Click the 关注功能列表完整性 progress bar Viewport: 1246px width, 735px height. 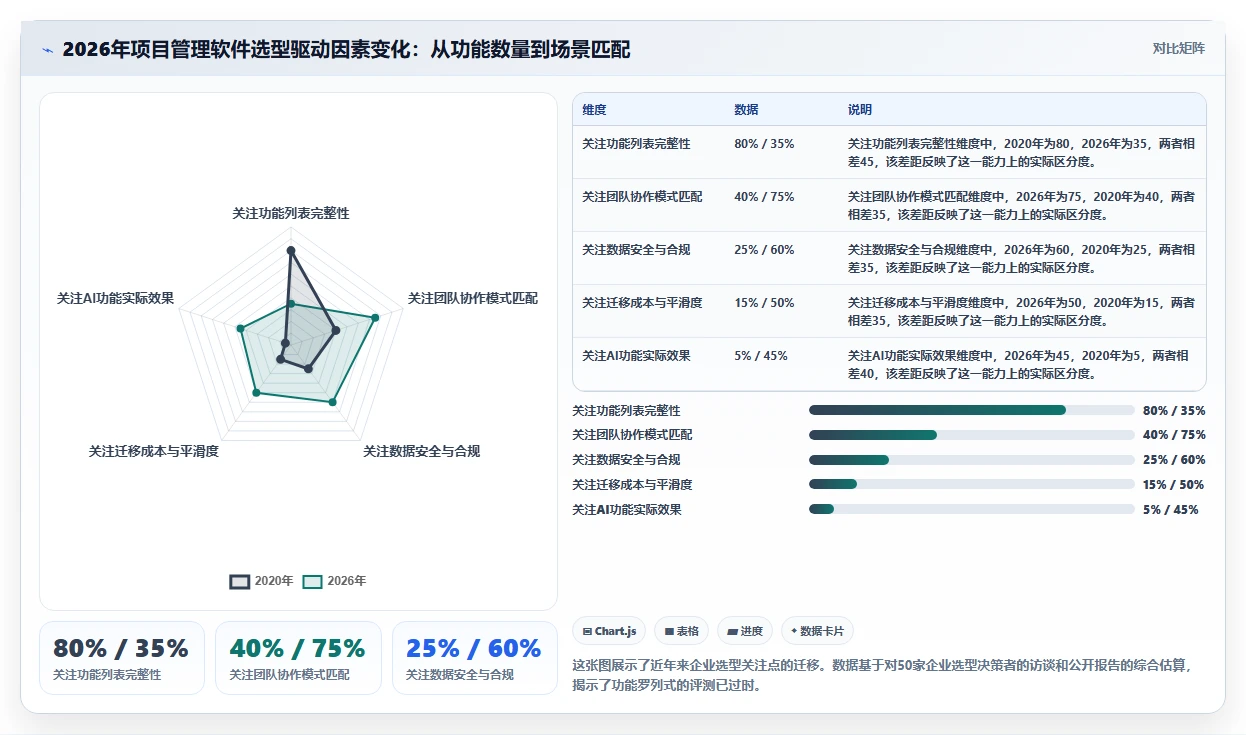(x=972, y=410)
